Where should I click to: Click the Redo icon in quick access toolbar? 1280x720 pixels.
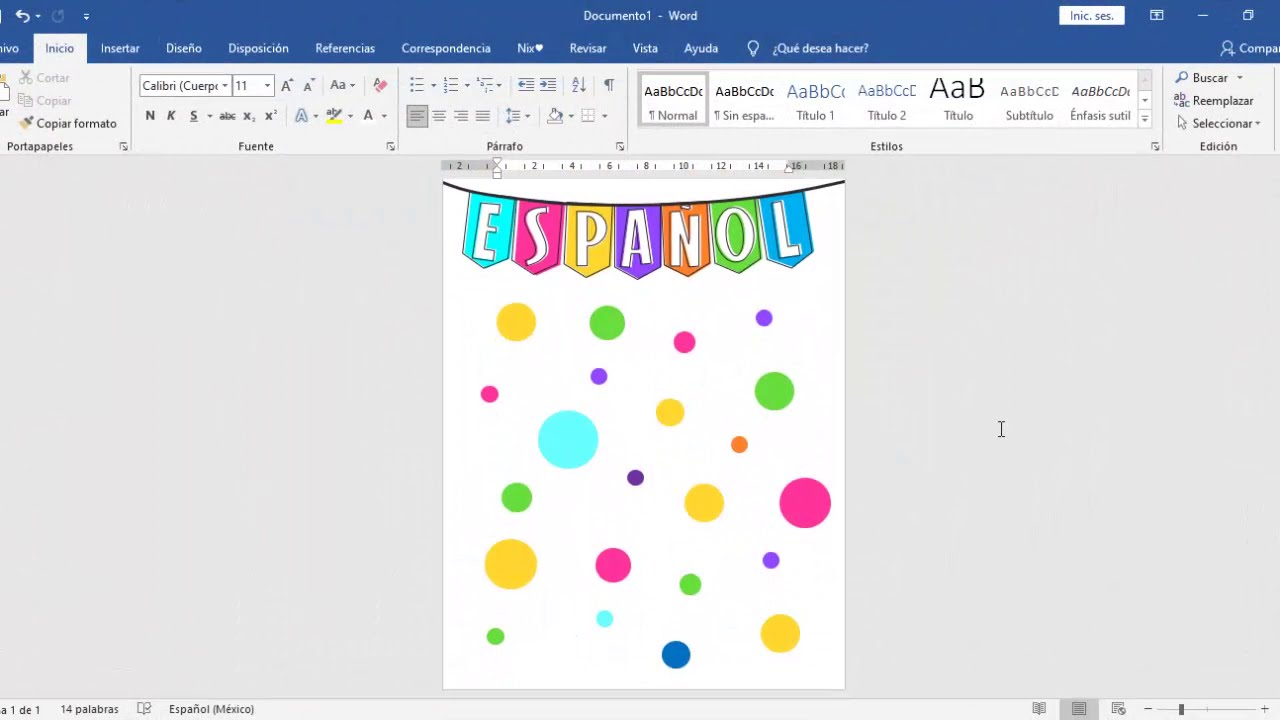tap(58, 16)
